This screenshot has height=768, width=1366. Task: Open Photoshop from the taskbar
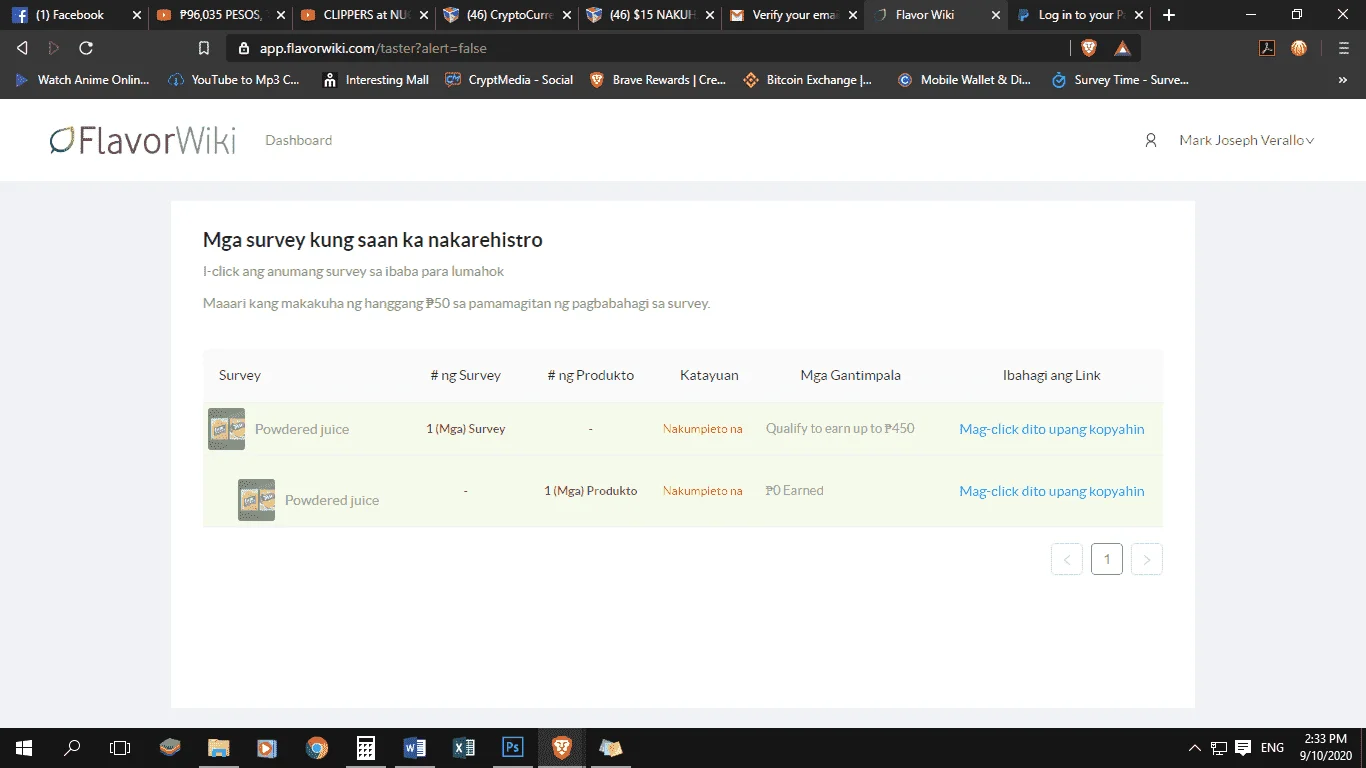coord(512,747)
